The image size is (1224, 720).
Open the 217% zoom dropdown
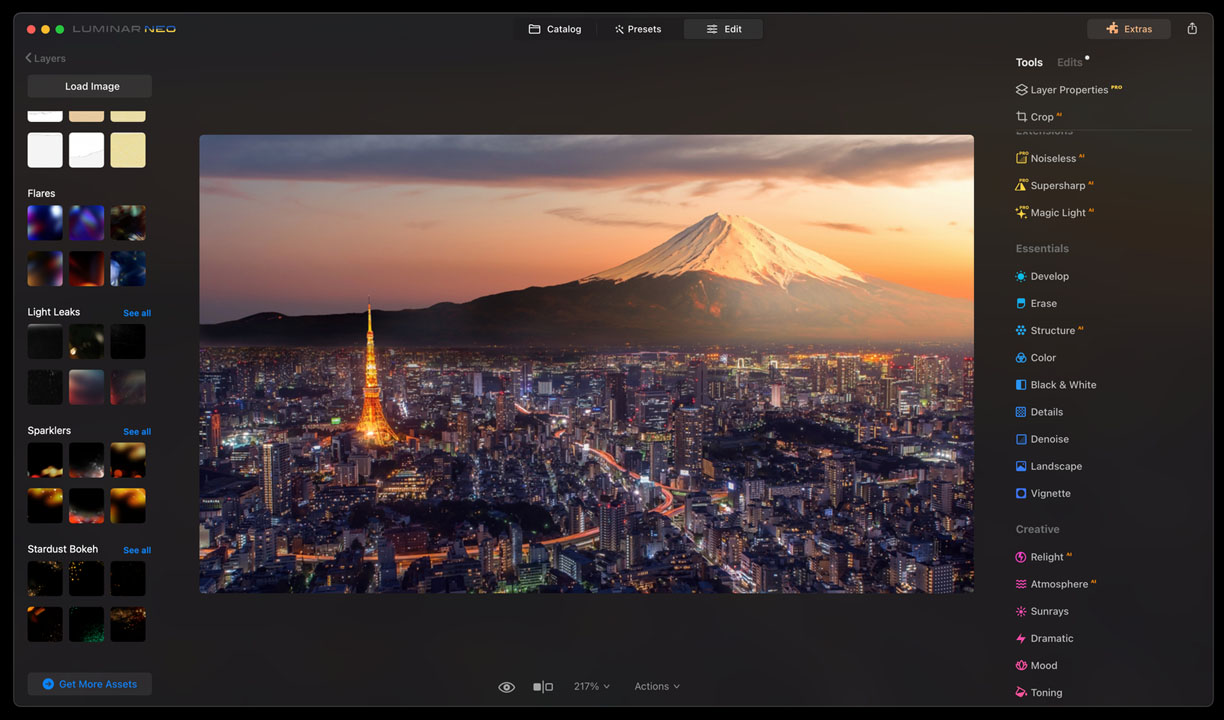[x=591, y=687]
